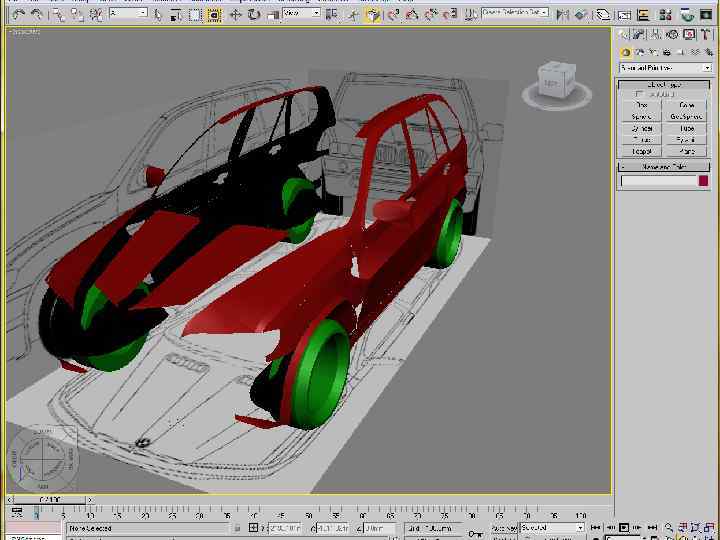This screenshot has width=720, height=540.
Task: Open the Standard Primitives dropdown
Action: tap(665, 68)
